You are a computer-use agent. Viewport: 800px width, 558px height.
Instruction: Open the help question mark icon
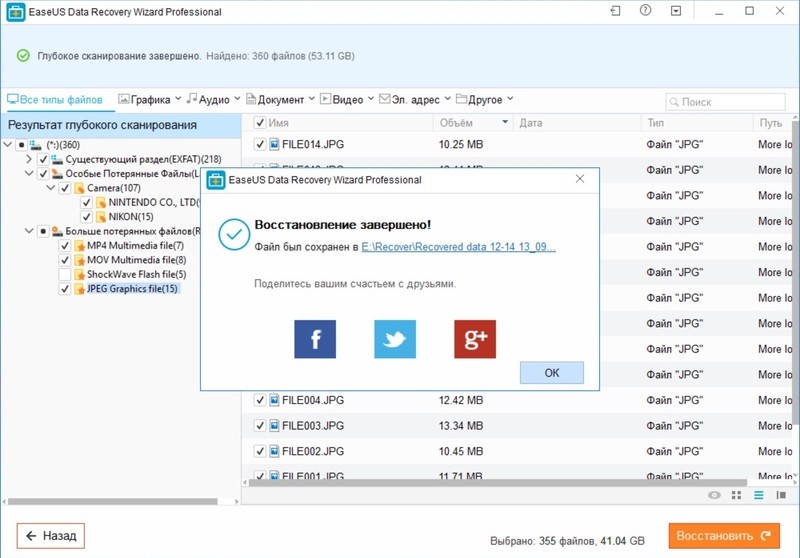[x=646, y=12]
